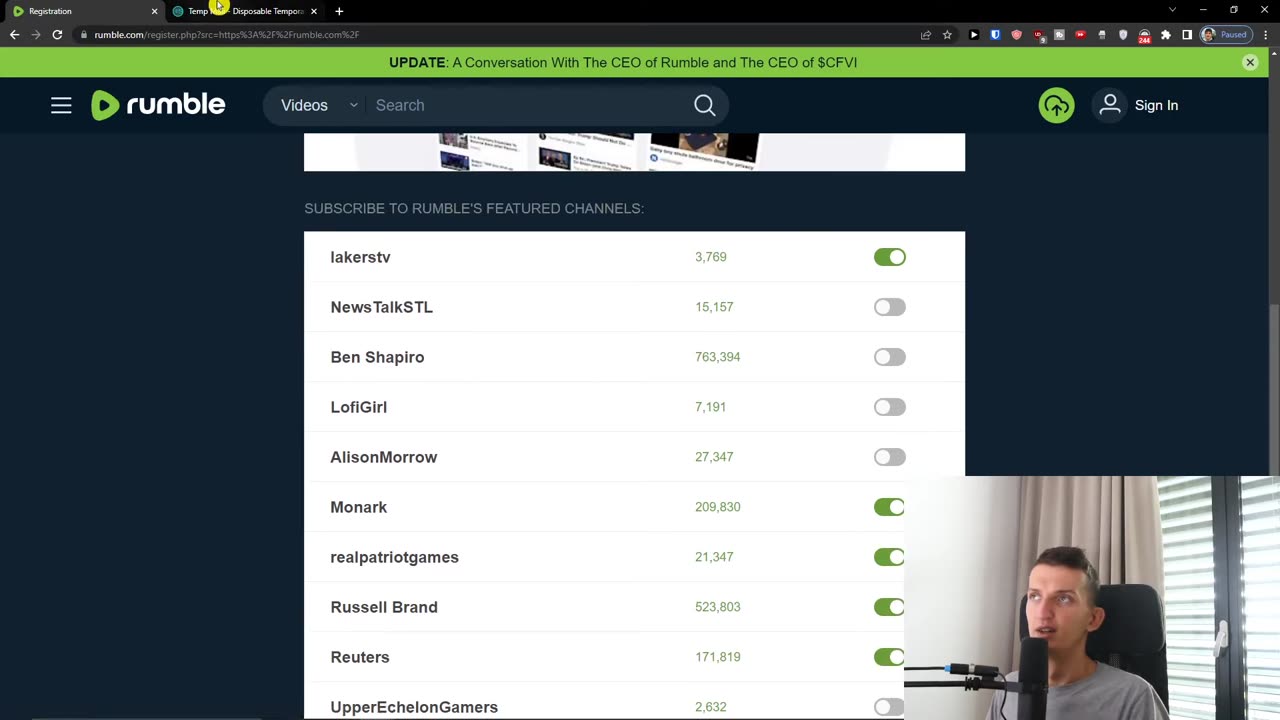Screen dimensions: 1280x720
Task: Click the red fast-forward extension icon
Action: point(1081,35)
